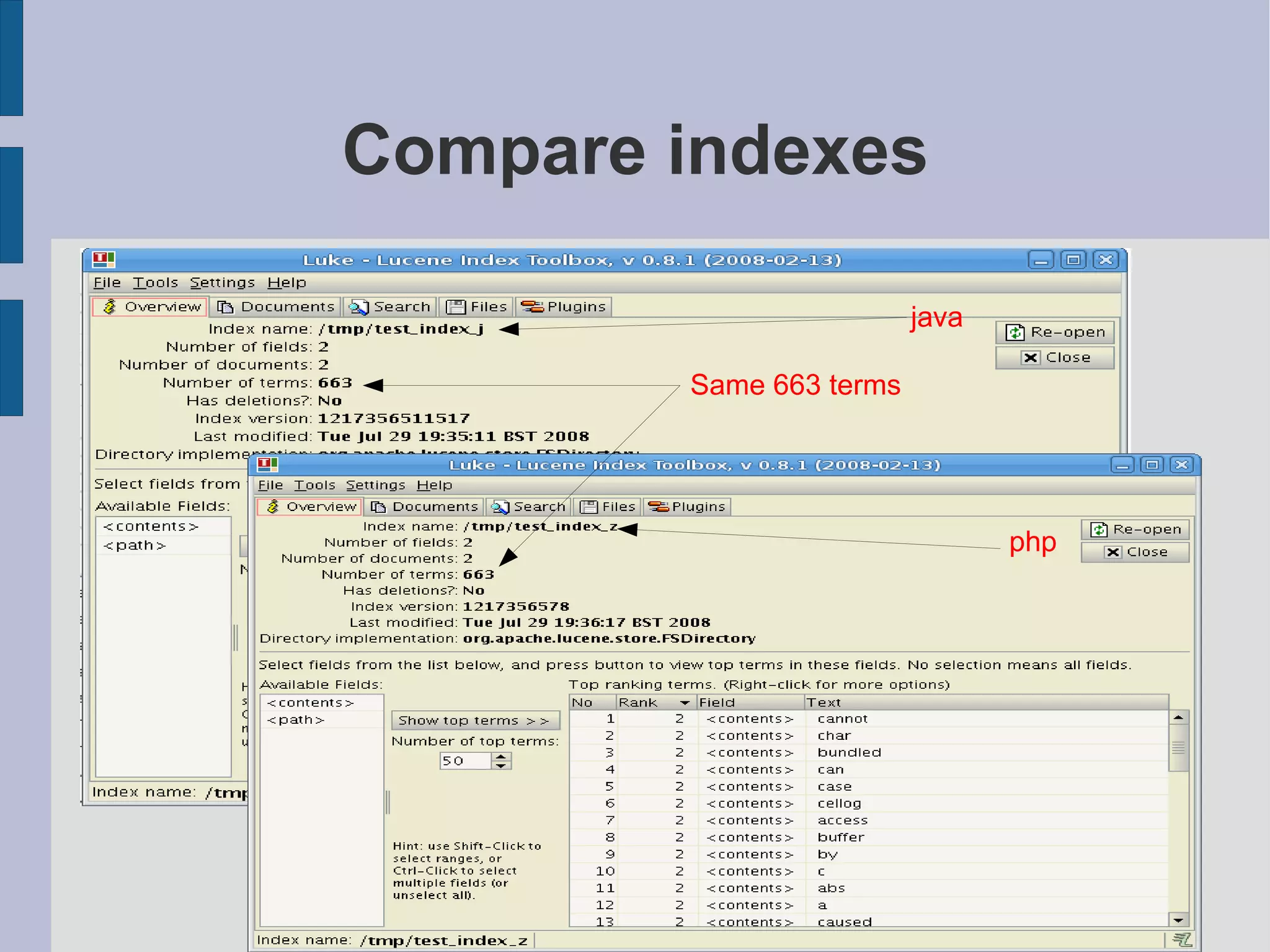
Task: Open the Settings menu in the back window
Action: [x=222, y=283]
